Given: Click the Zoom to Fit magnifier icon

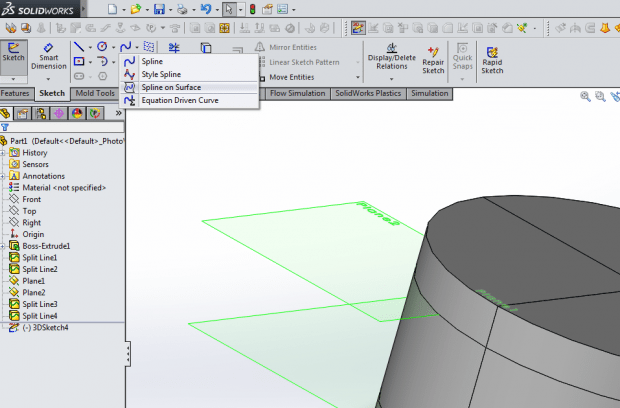Looking at the screenshot, I should [x=585, y=96].
